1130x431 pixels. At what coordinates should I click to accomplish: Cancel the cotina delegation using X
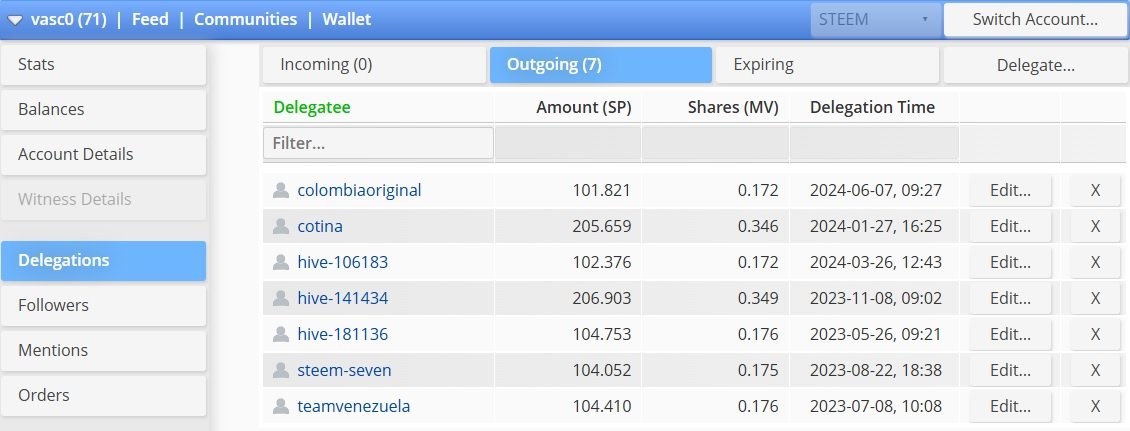pyautogui.click(x=1095, y=226)
